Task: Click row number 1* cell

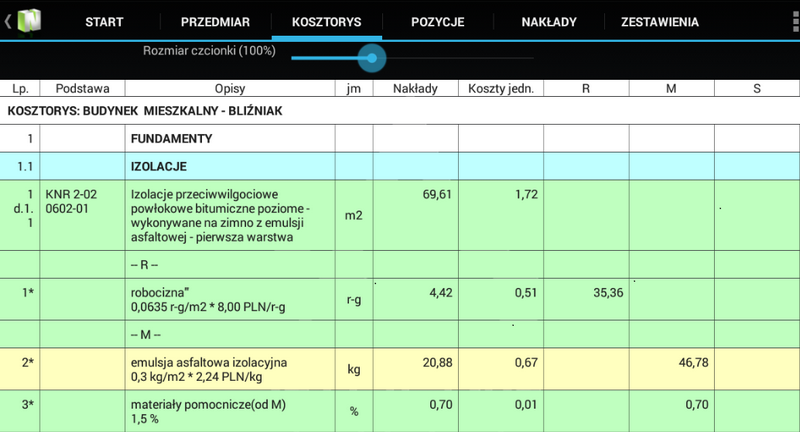Action: (x=20, y=299)
